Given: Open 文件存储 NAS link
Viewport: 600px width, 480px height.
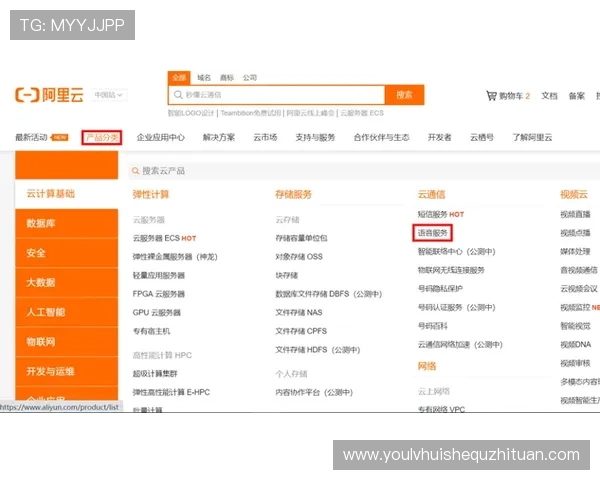Looking at the screenshot, I should coord(299,313).
